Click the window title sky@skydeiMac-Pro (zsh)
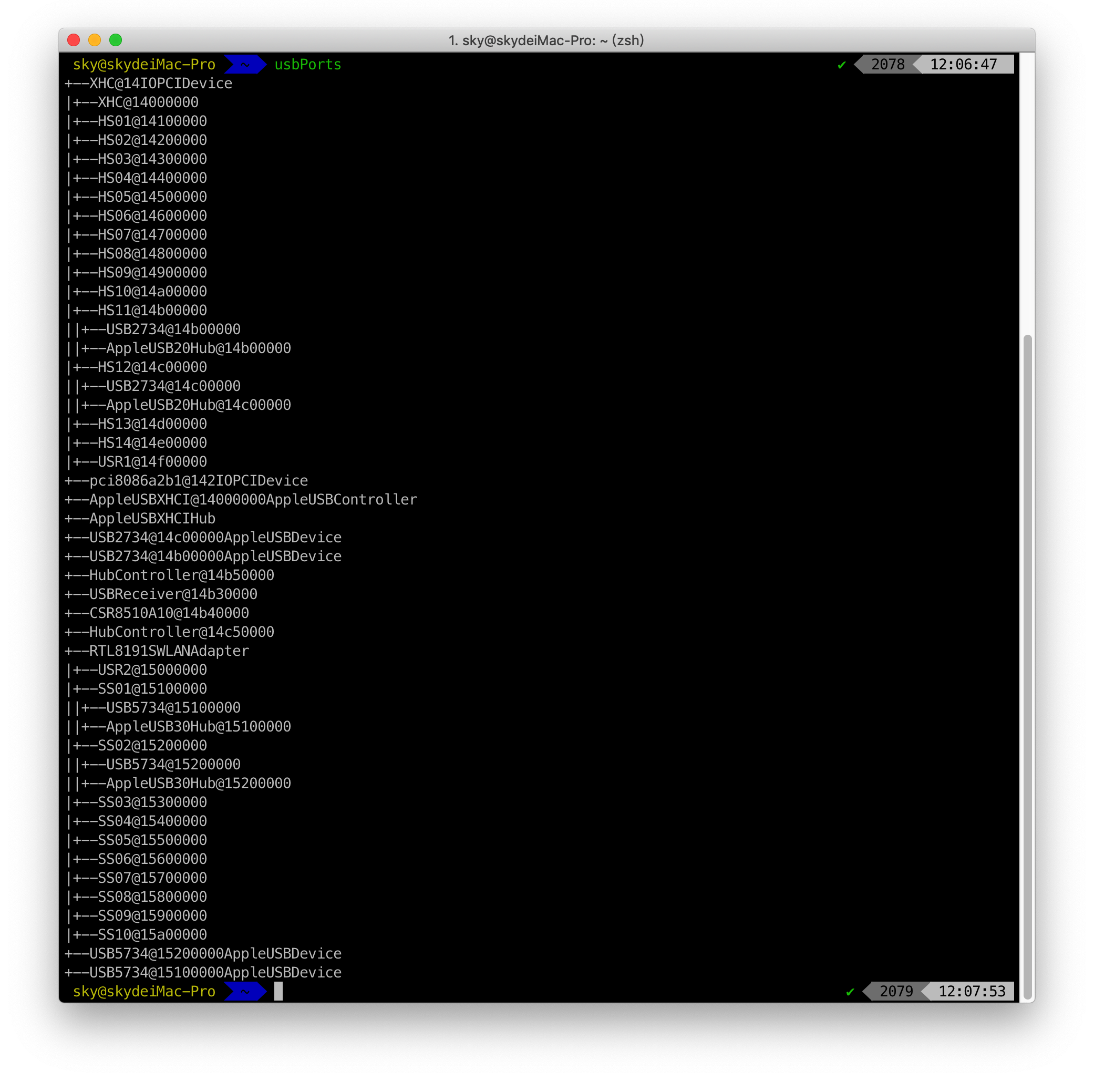 (x=546, y=40)
